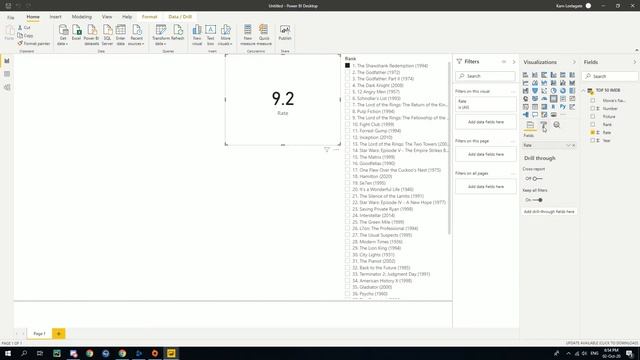Open the Rate field well dropdown chevron
This screenshot has height=360, width=640.
click(568, 145)
